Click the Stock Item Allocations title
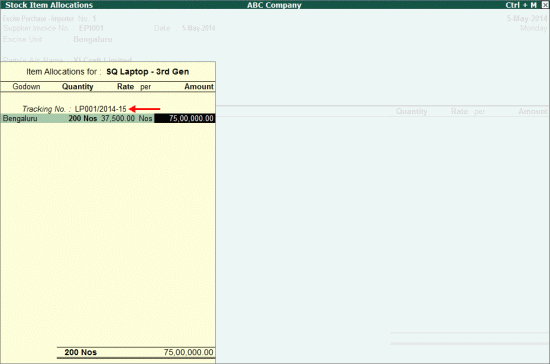 [x=49, y=5]
